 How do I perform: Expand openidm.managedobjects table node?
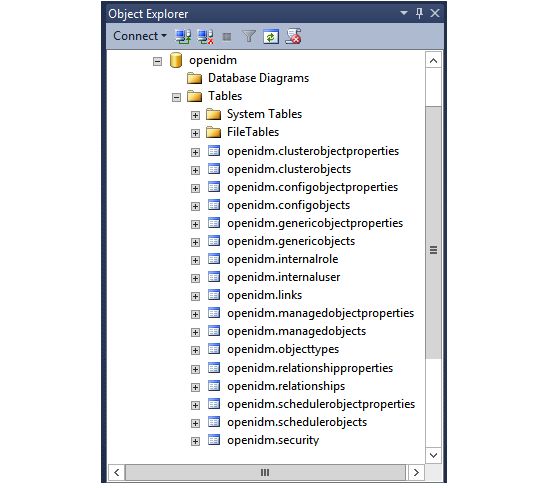(x=195, y=332)
